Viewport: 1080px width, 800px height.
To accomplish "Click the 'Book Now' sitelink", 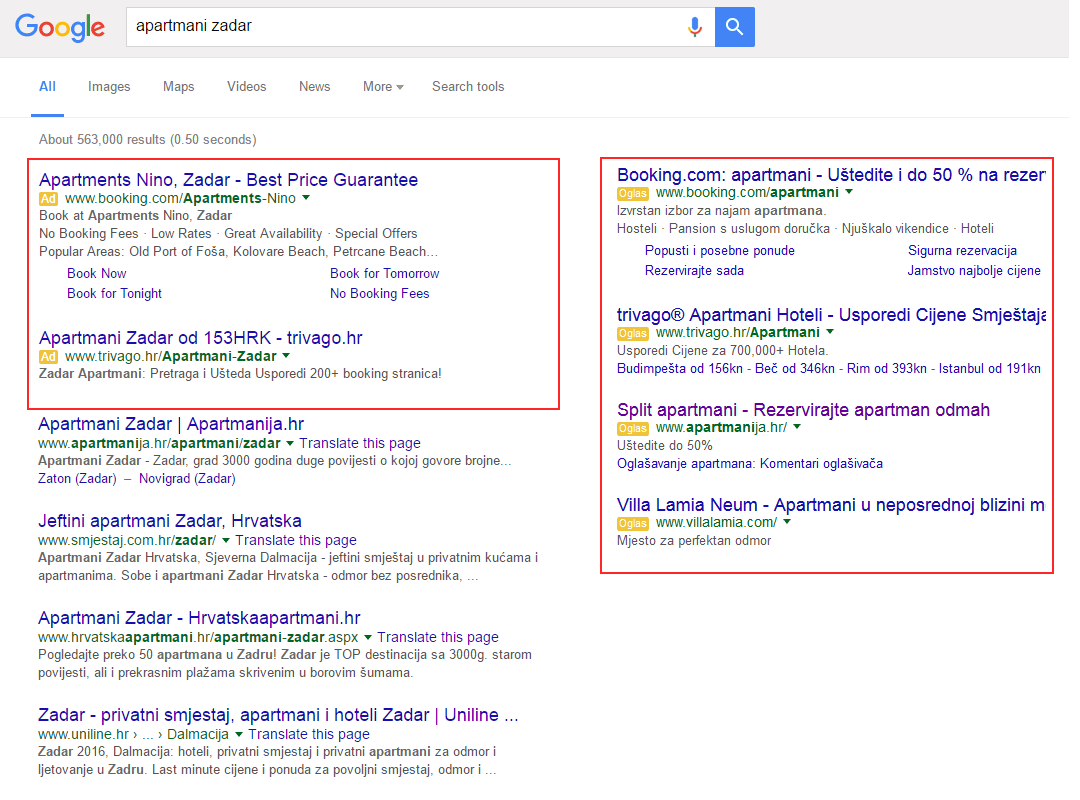I will [96, 274].
